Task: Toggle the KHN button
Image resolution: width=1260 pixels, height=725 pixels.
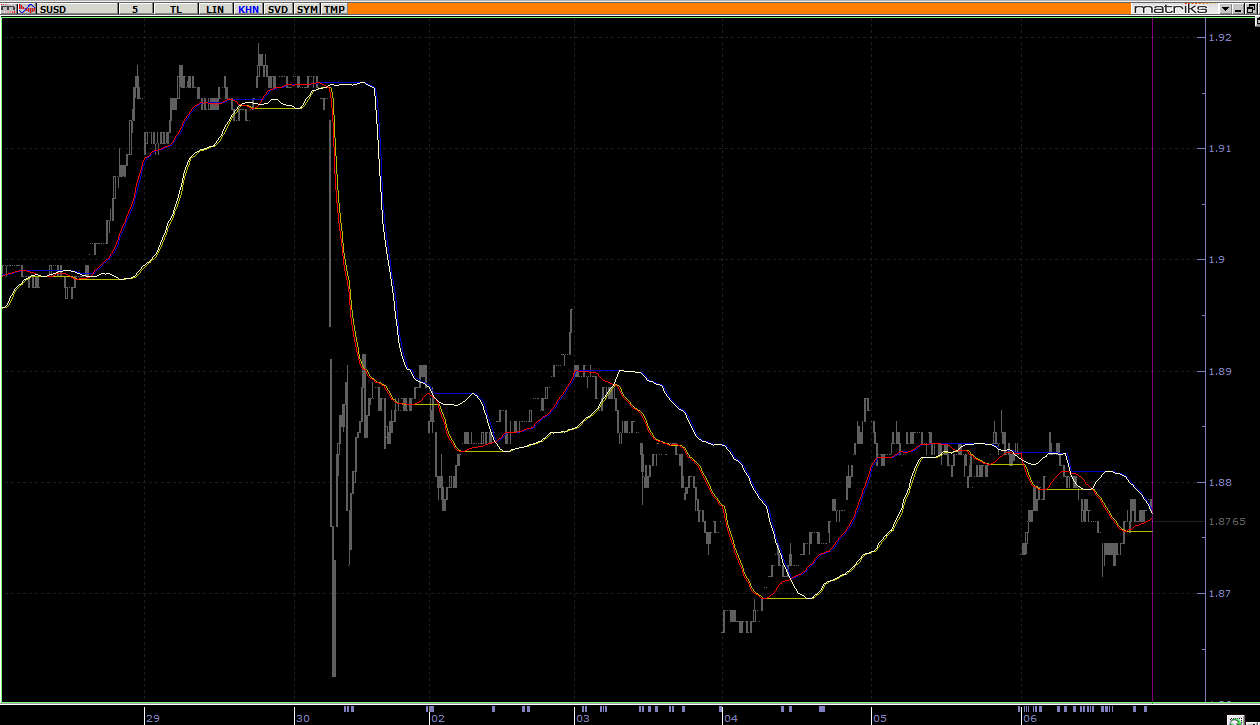Action: (x=248, y=8)
